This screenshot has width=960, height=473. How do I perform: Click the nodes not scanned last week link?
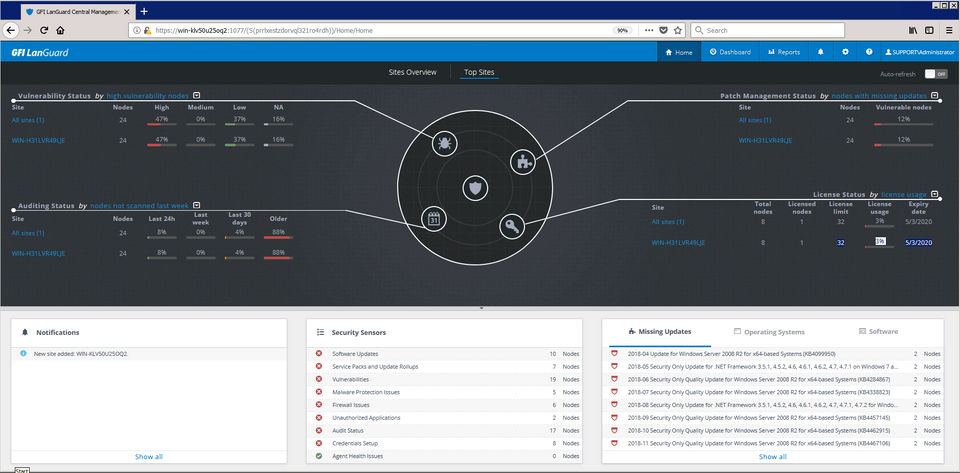(140, 206)
